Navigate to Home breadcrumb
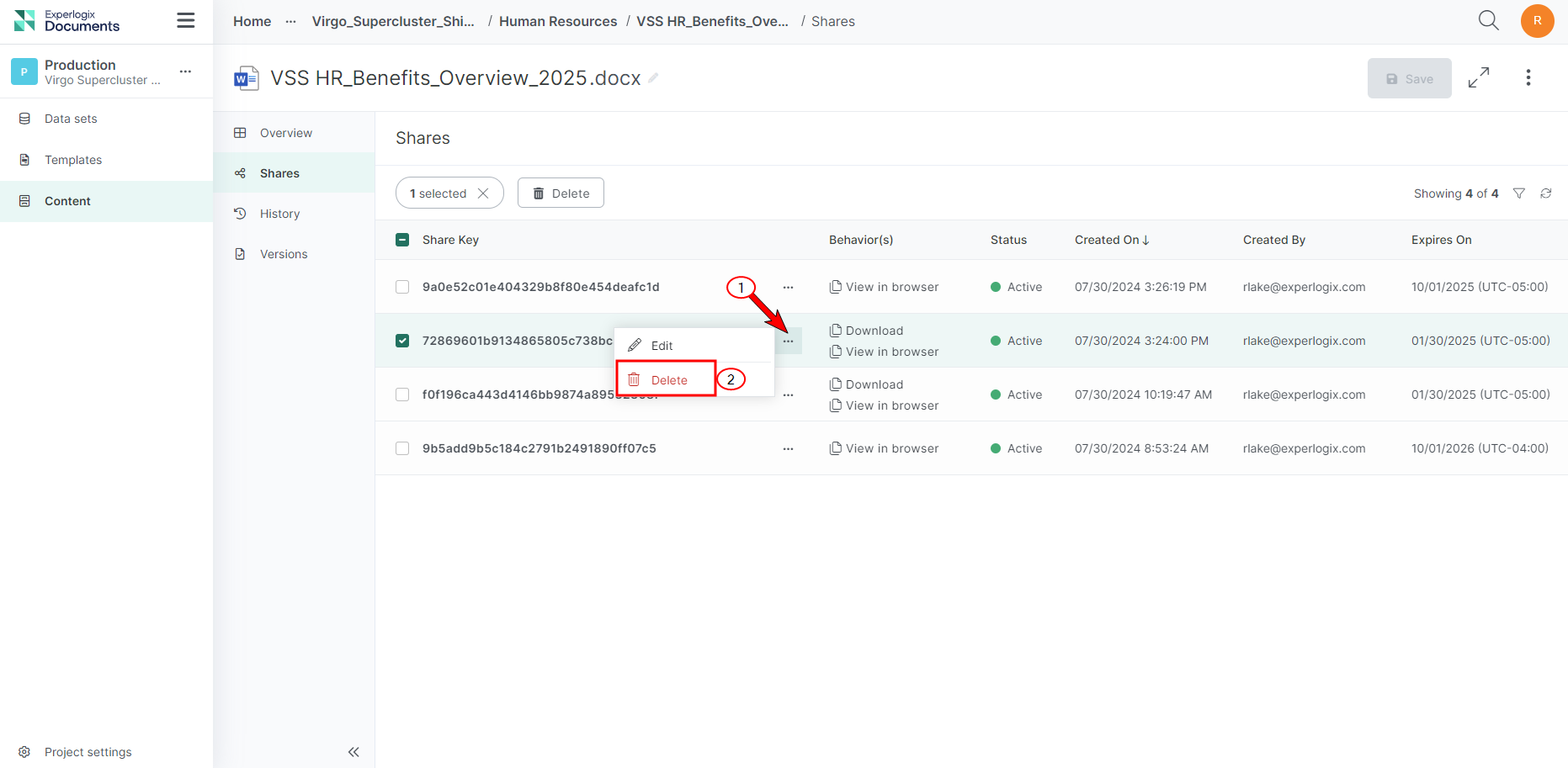Viewport: 1568px width, 768px height. (x=252, y=21)
